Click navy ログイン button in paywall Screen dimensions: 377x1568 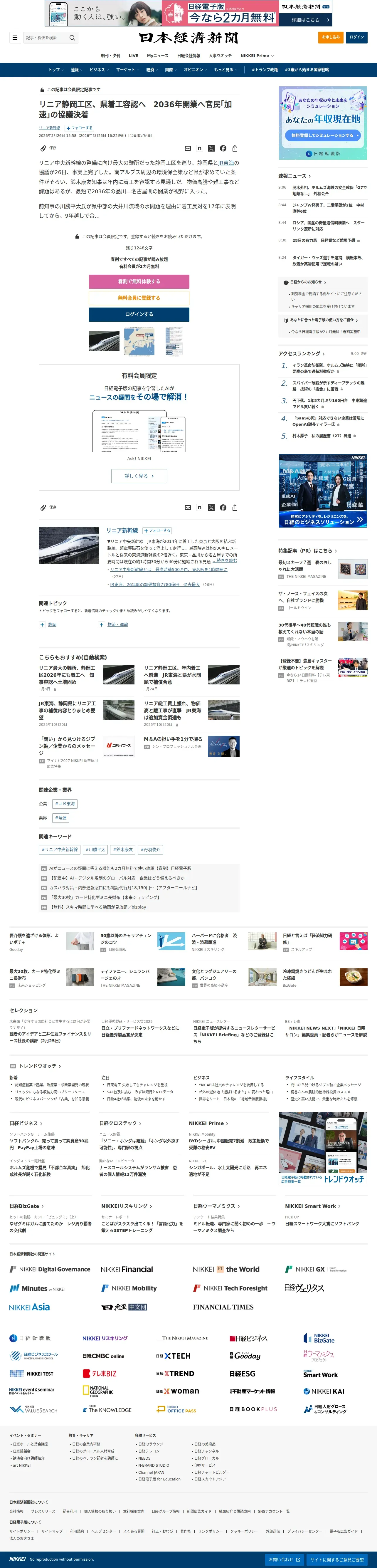click(x=139, y=314)
